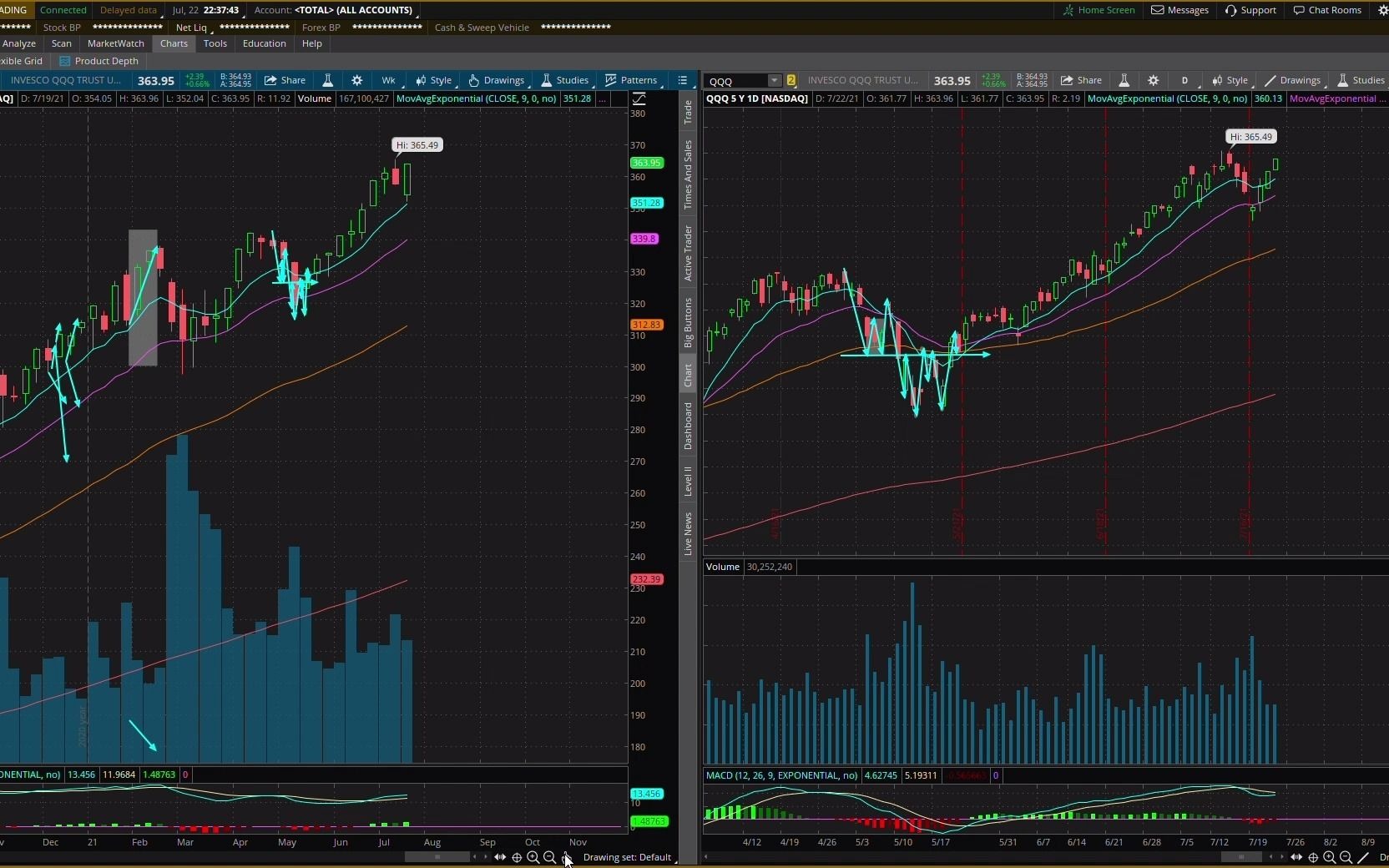Click the left chart horizontal scrollbar thumb
Viewport: 1389px width, 868px height.
pos(437,857)
